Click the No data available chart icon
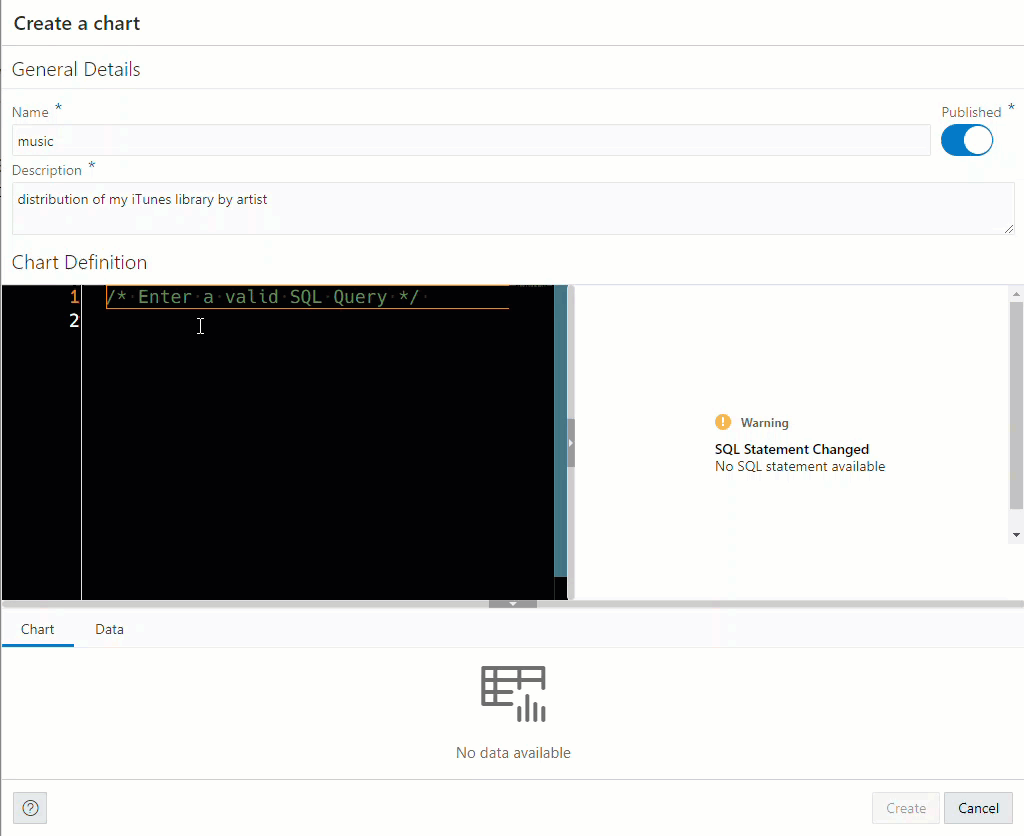 pyautogui.click(x=513, y=694)
